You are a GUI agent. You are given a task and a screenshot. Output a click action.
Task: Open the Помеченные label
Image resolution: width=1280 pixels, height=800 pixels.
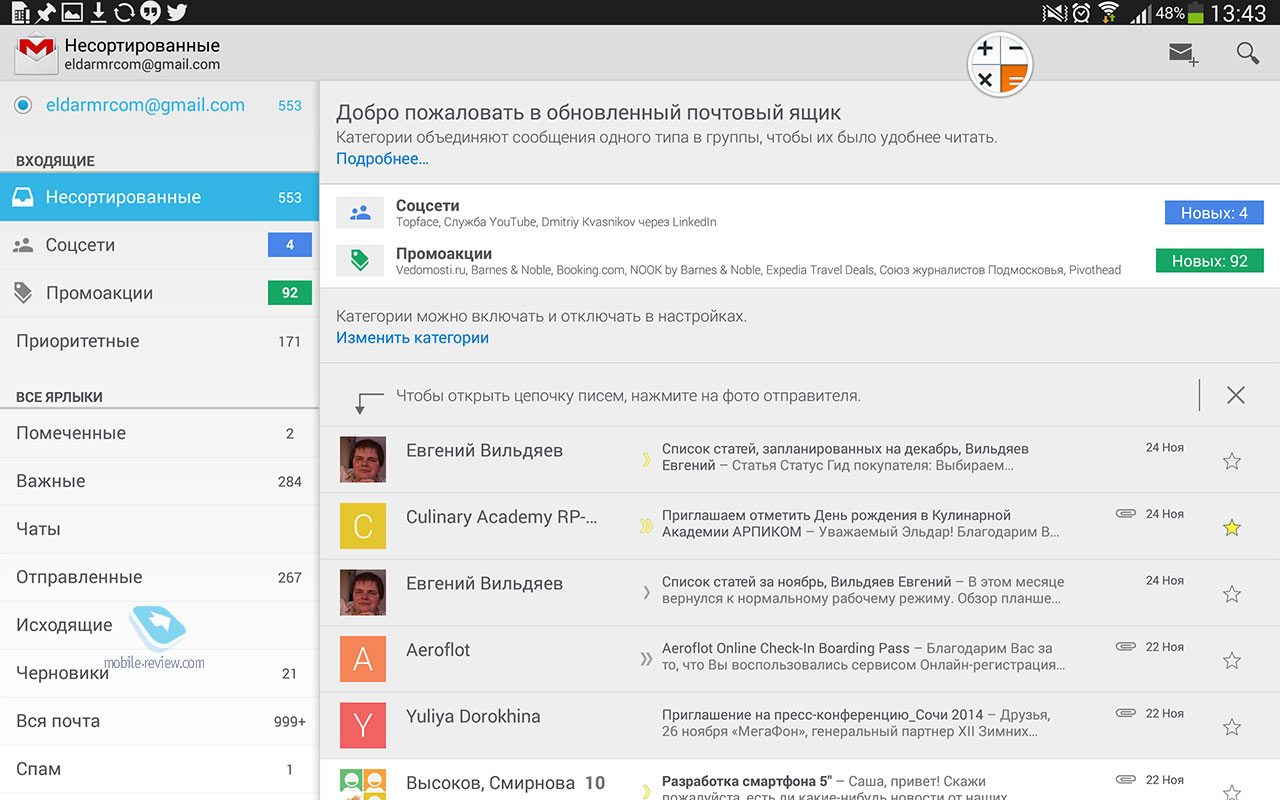pyautogui.click(x=159, y=433)
